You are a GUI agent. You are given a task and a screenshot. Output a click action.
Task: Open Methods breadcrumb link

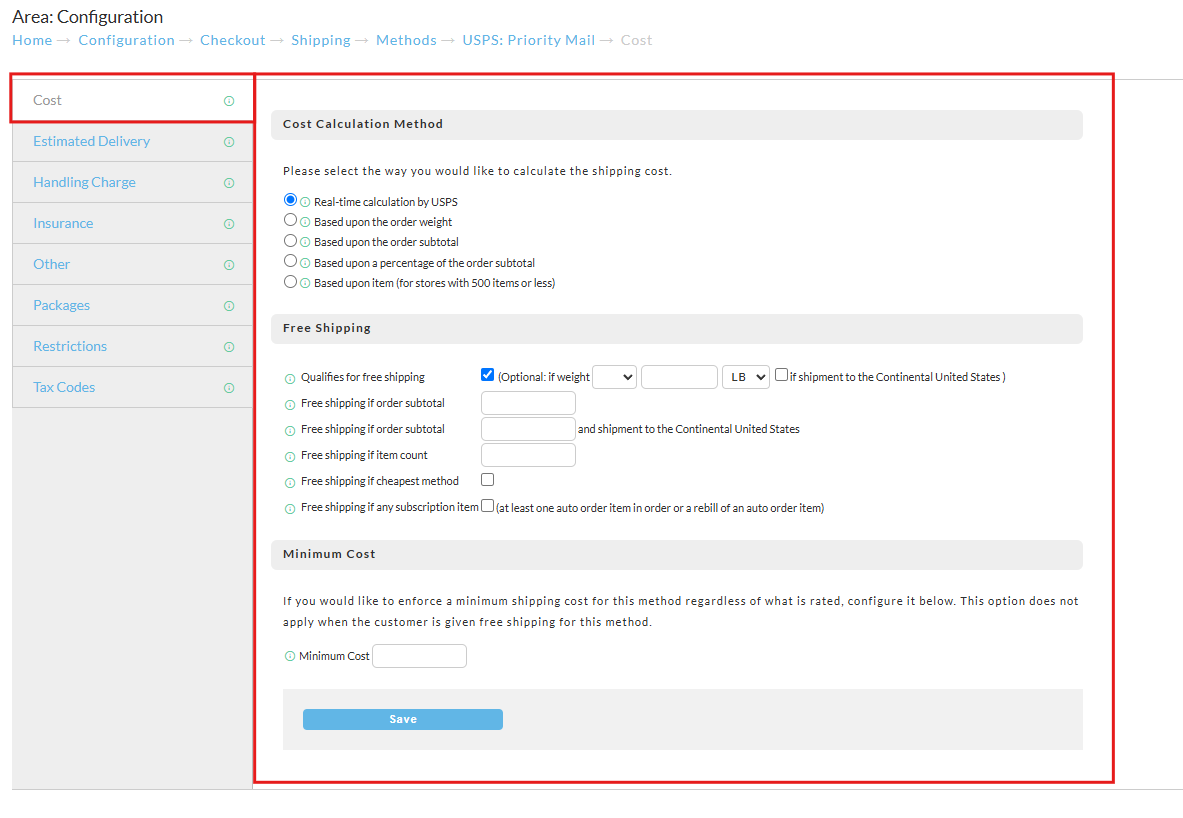click(x=406, y=40)
